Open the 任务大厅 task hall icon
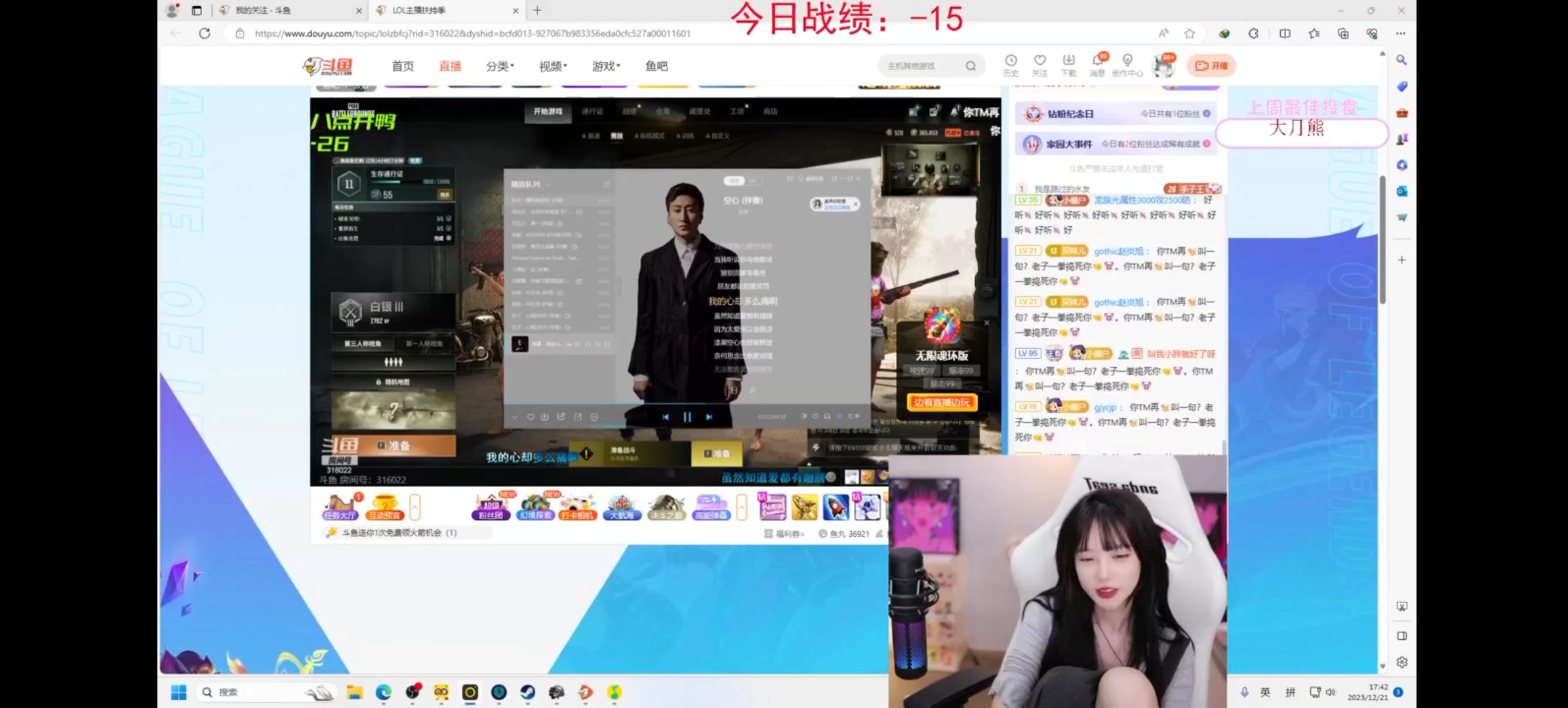The image size is (1568, 708). (340, 507)
